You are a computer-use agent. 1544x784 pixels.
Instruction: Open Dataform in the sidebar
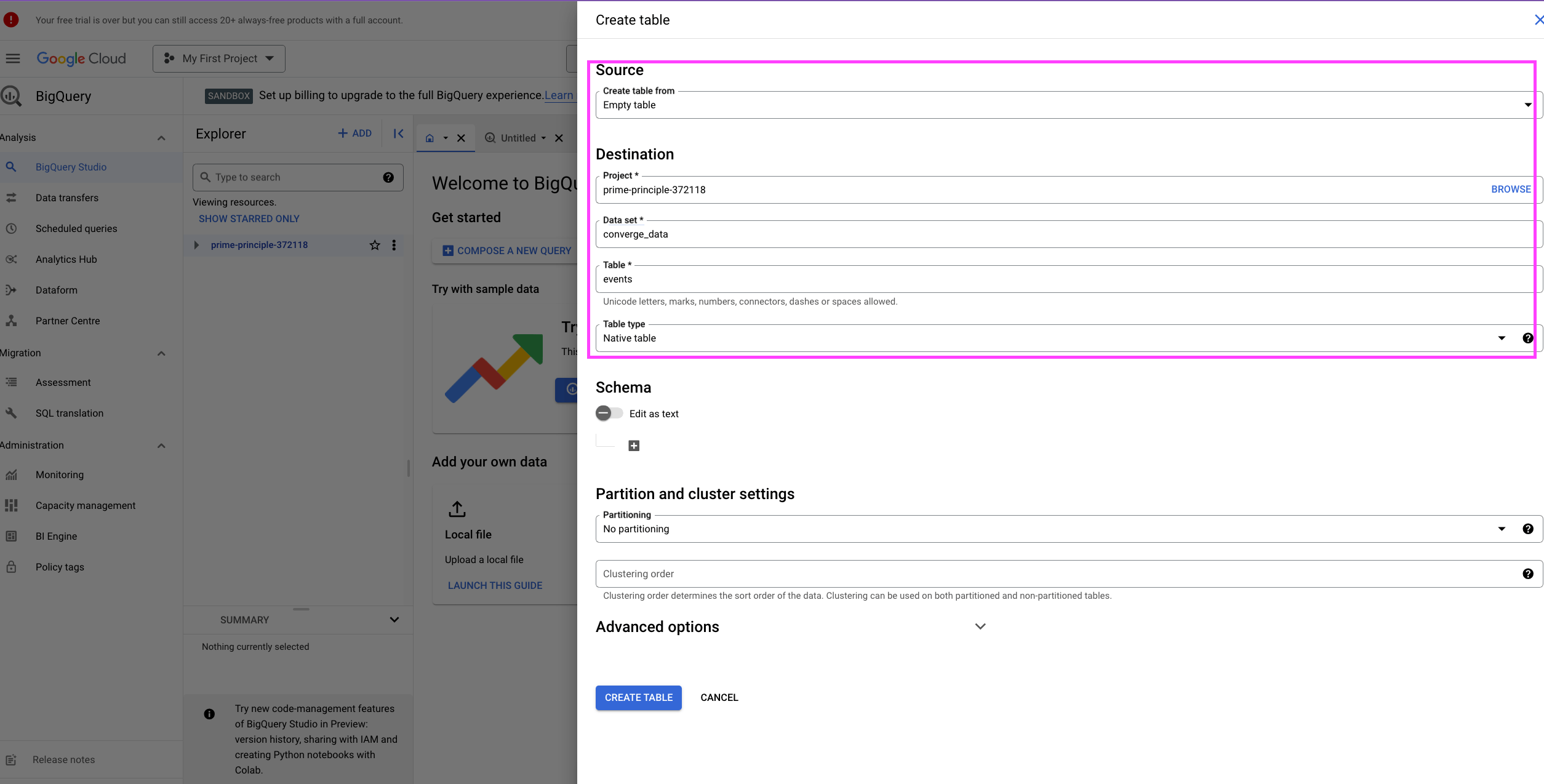click(x=91, y=290)
